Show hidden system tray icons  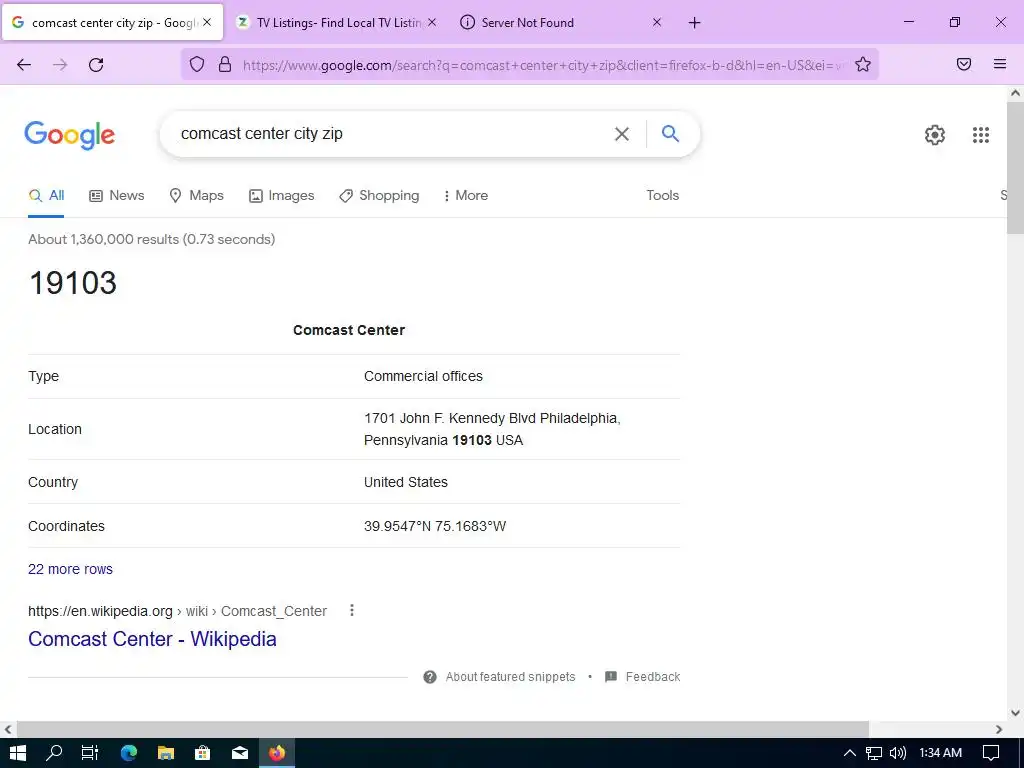tap(850, 753)
